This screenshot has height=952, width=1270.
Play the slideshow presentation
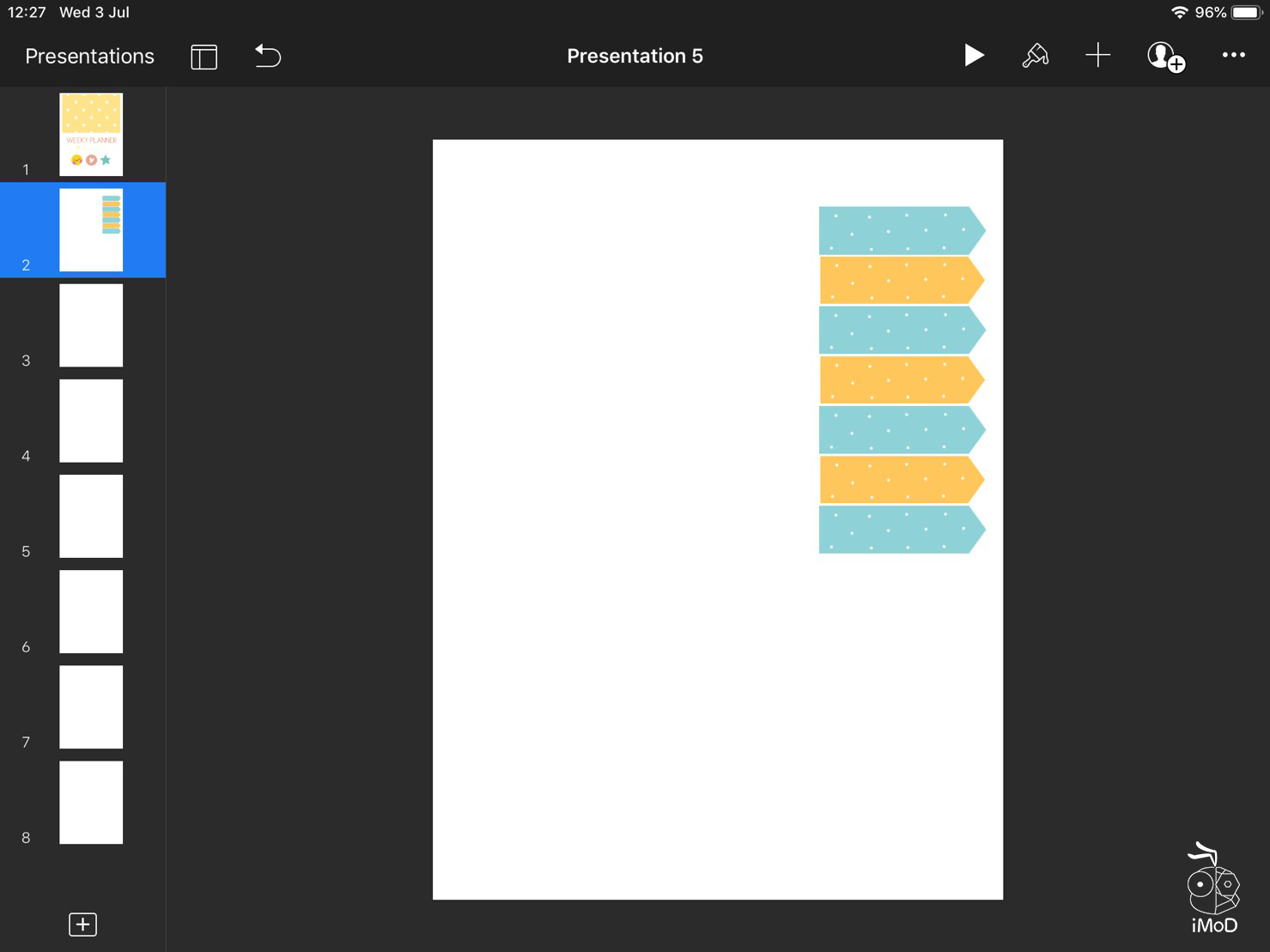click(973, 56)
